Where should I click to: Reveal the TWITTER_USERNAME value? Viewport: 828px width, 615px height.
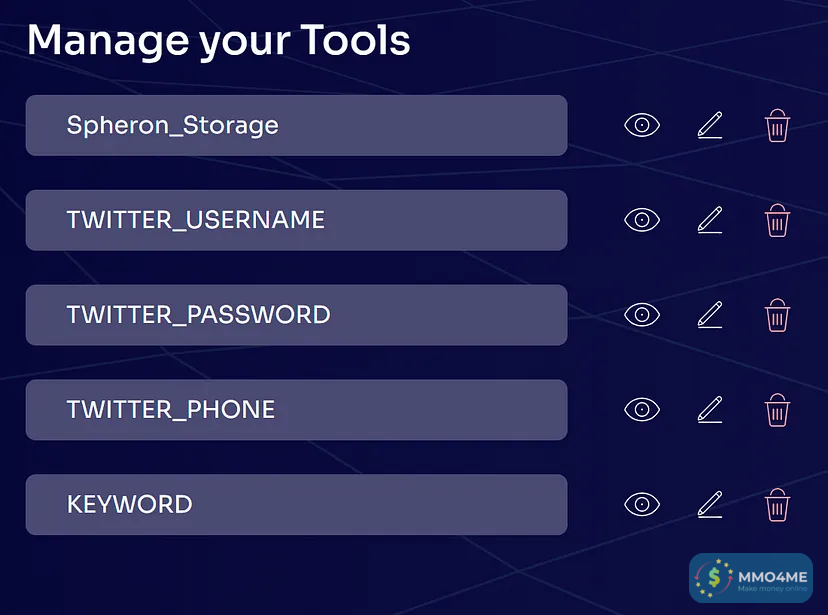pos(642,220)
